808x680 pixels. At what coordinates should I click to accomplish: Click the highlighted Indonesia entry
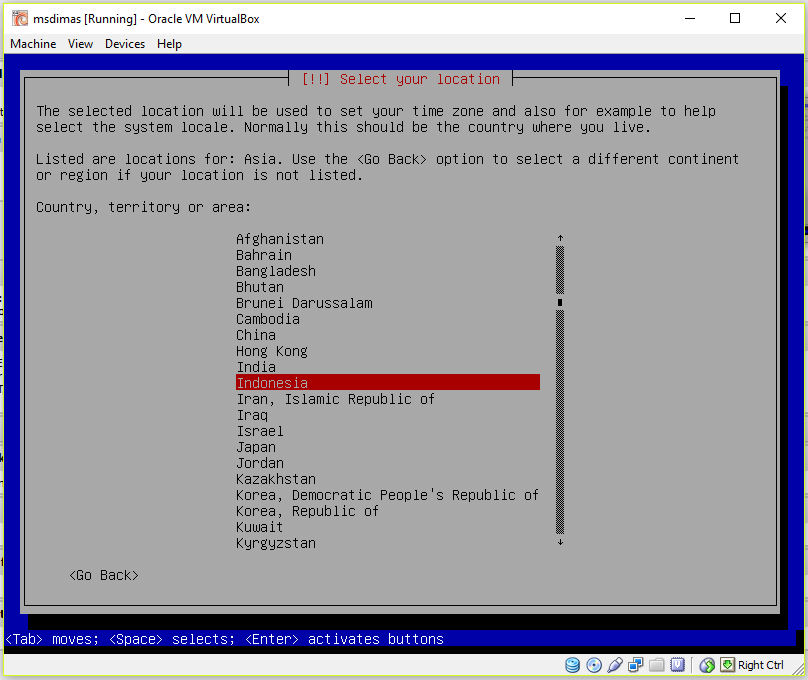[388, 382]
